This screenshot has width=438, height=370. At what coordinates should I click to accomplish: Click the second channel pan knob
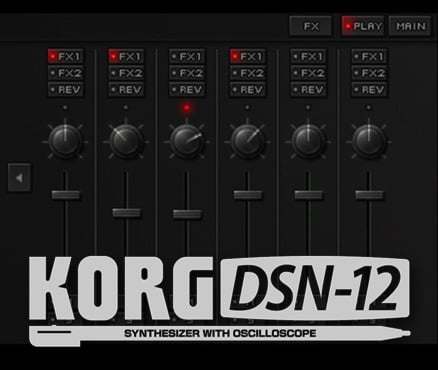pyautogui.click(x=126, y=141)
